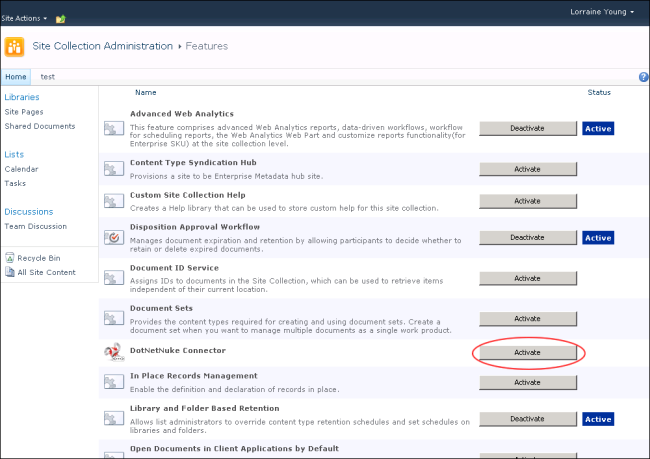Click the Active status of Disposition Approval Workflow

(x=598, y=238)
